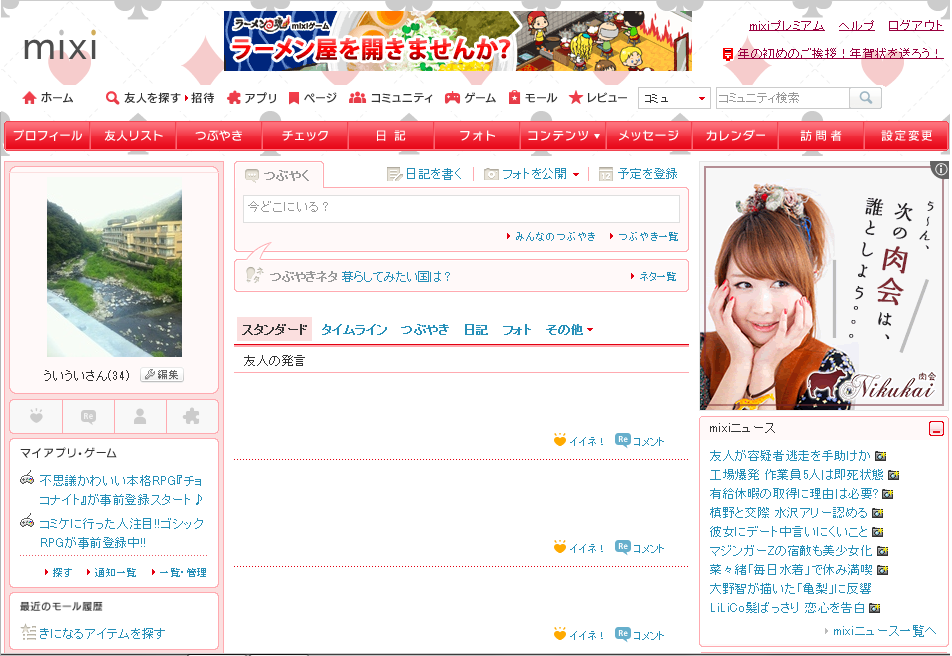Collapse the mixiニュース panel

coord(936,429)
